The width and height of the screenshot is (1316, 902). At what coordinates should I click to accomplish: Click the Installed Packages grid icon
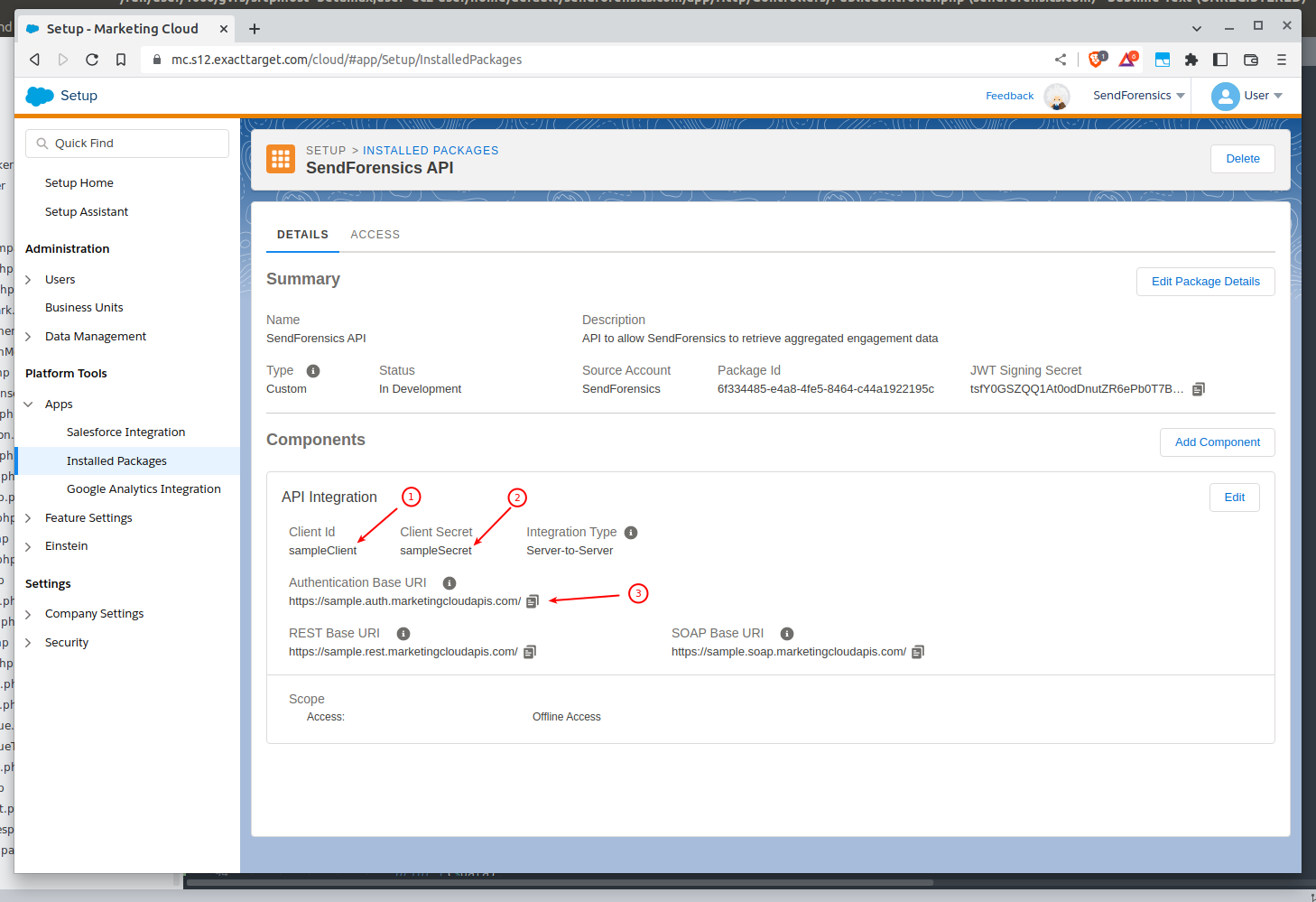(x=281, y=159)
